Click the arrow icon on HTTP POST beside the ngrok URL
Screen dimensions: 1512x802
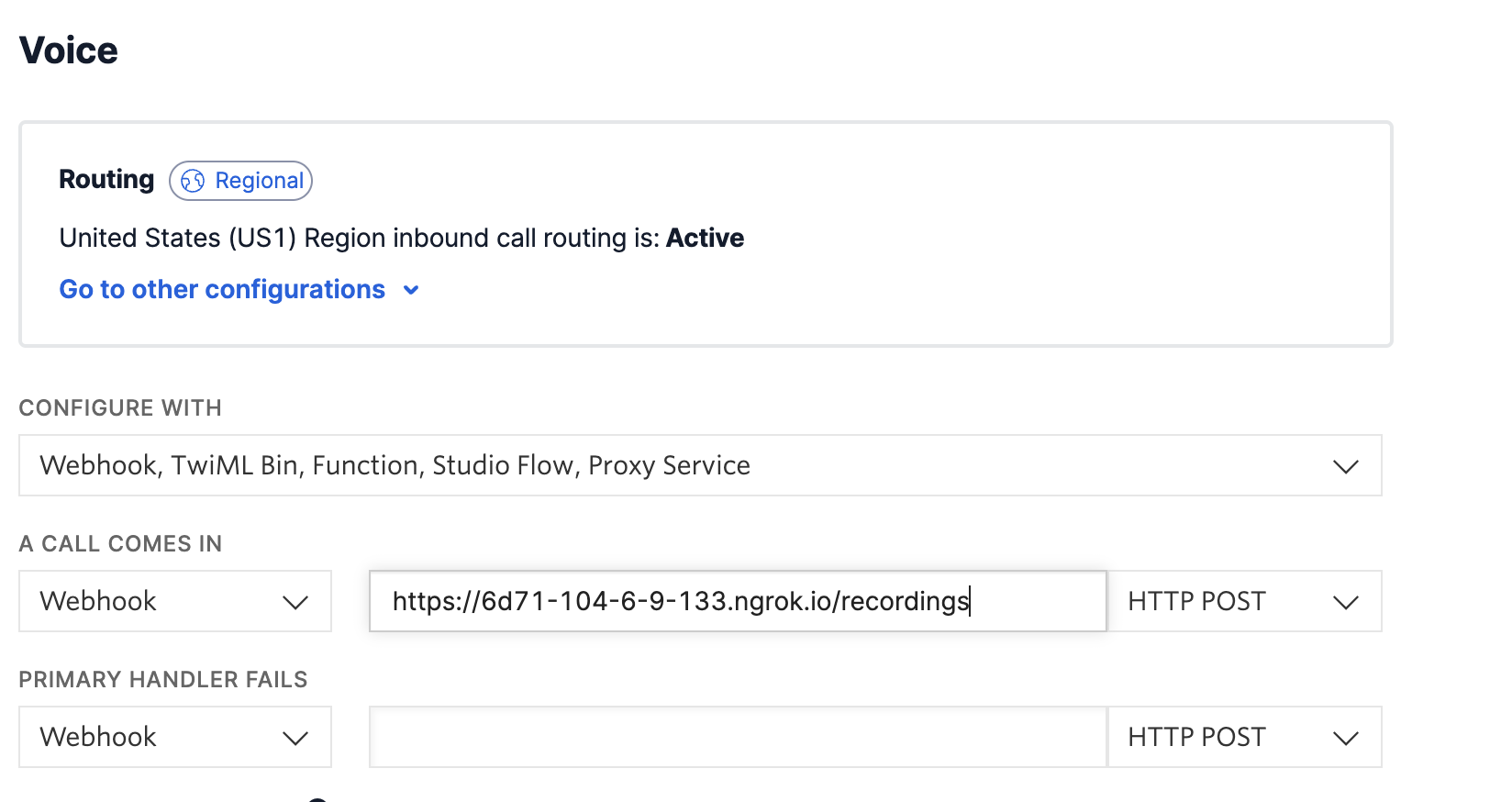[x=1345, y=602]
